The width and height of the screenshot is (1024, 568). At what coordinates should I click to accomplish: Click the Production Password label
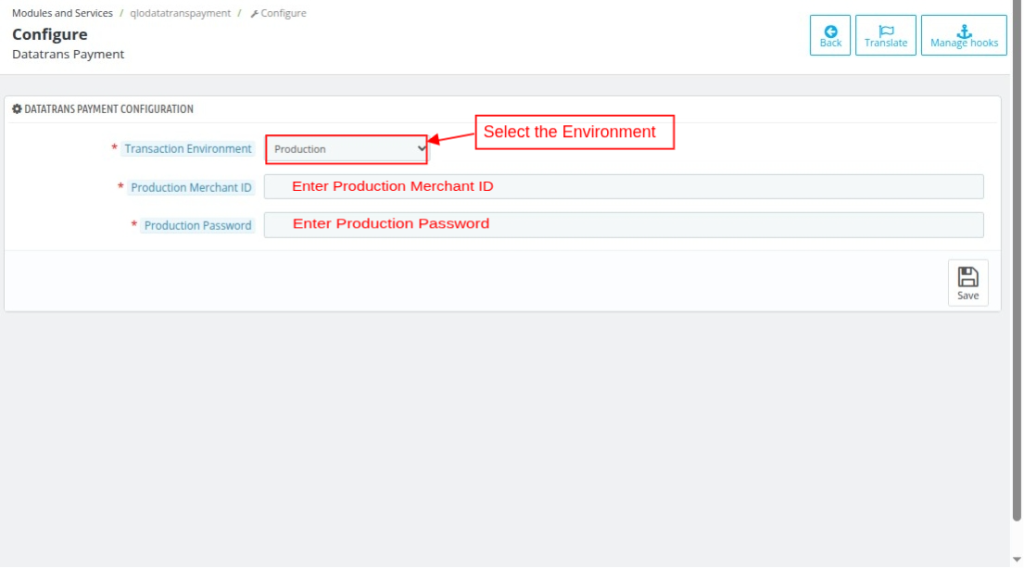(x=198, y=225)
